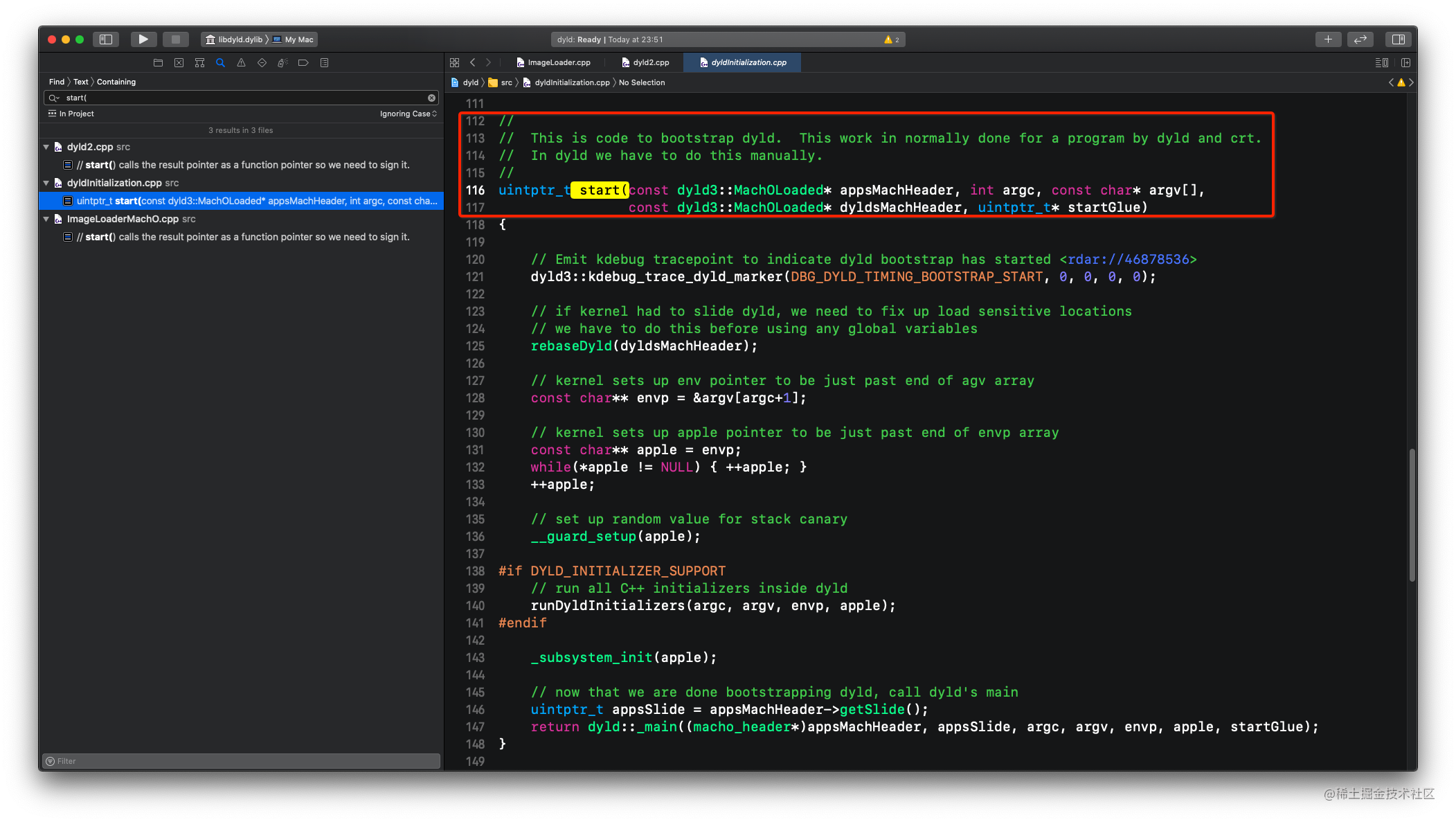This screenshot has height=822, width=1456.
Task: Click the src folder in jump bar
Action: pyautogui.click(x=501, y=82)
